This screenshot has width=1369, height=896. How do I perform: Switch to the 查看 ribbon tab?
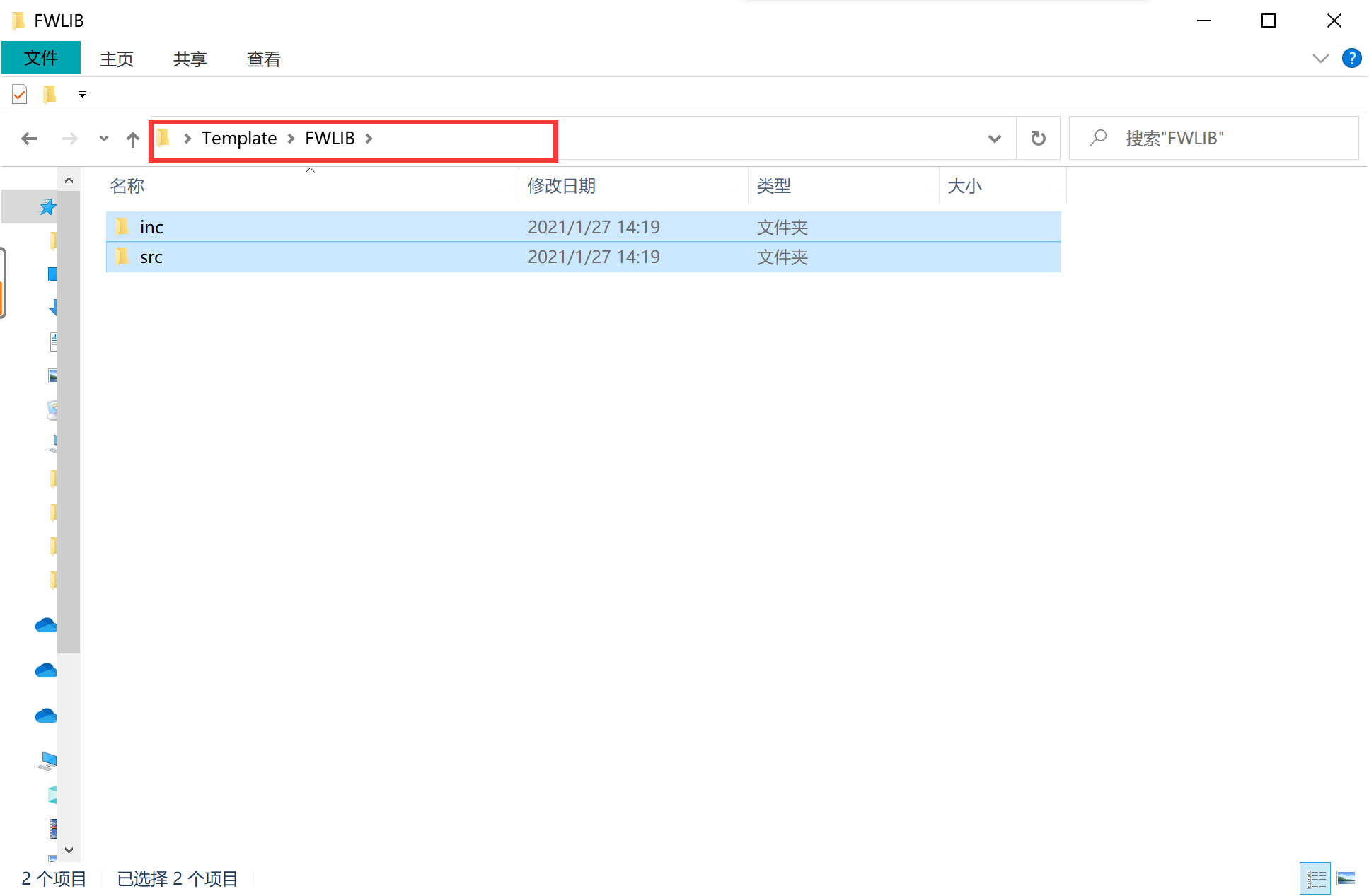(263, 59)
